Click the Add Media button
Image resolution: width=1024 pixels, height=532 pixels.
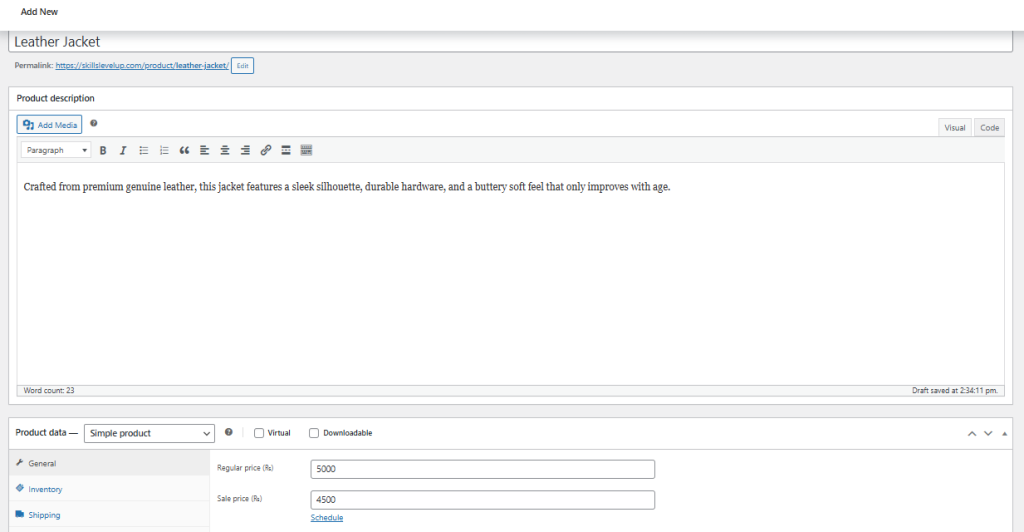50,125
